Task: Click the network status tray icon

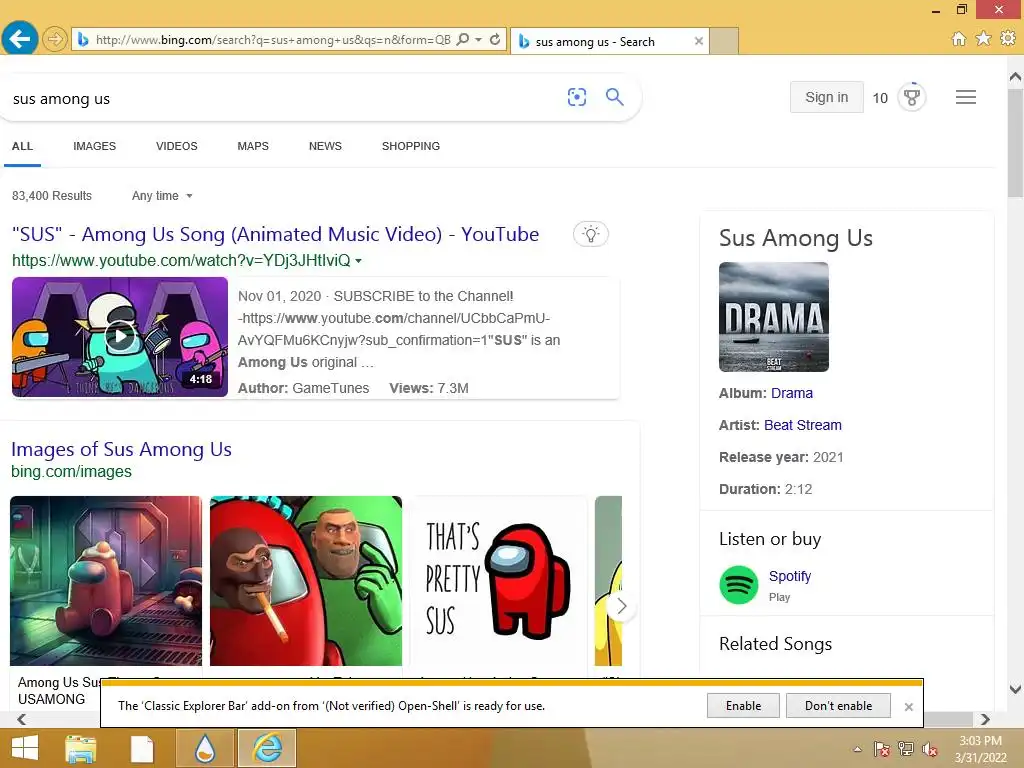Action: (906, 749)
